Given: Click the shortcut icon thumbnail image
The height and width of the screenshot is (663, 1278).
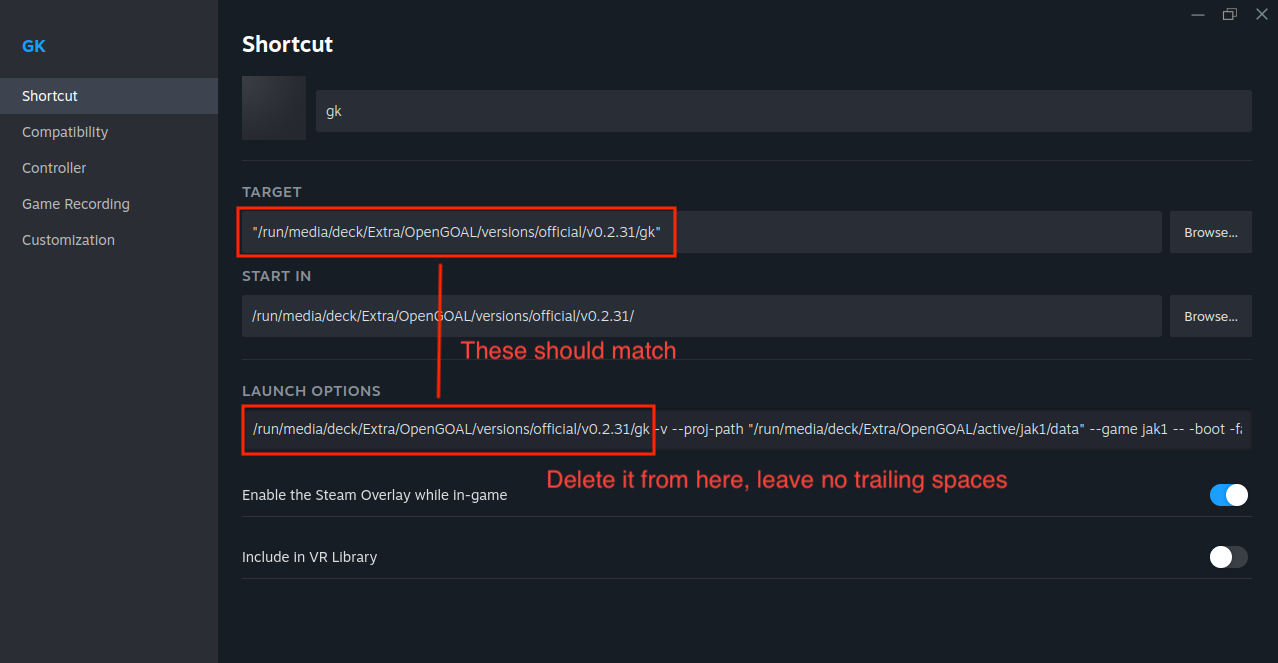Looking at the screenshot, I should [274, 108].
